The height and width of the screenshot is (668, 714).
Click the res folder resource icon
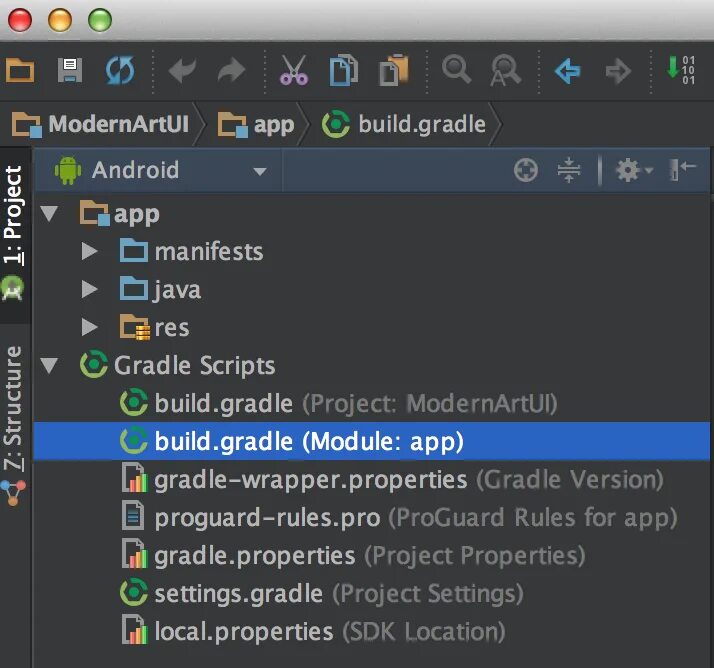click(135, 327)
